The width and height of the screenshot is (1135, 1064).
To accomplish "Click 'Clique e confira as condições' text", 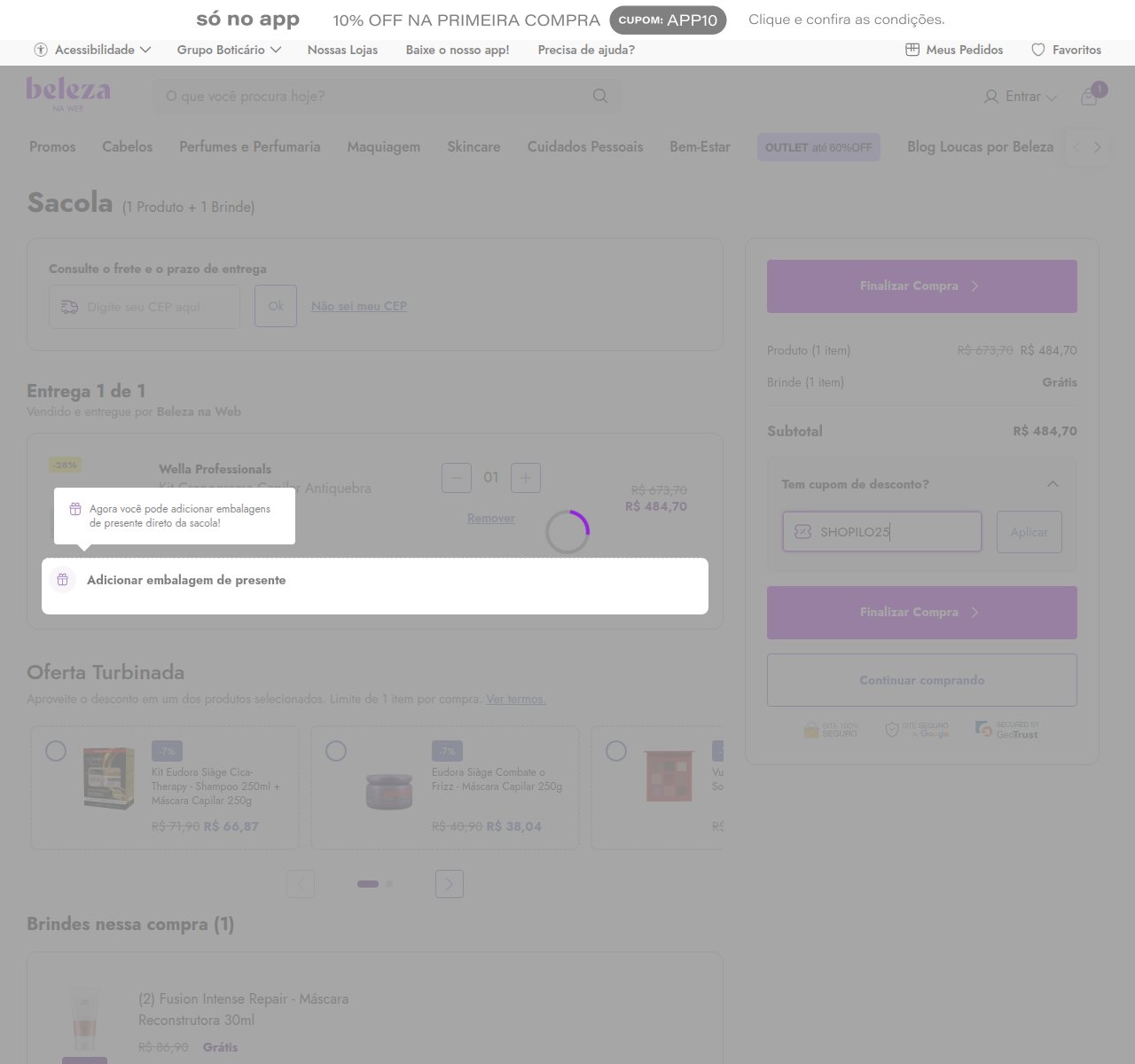I will pyautogui.click(x=847, y=20).
